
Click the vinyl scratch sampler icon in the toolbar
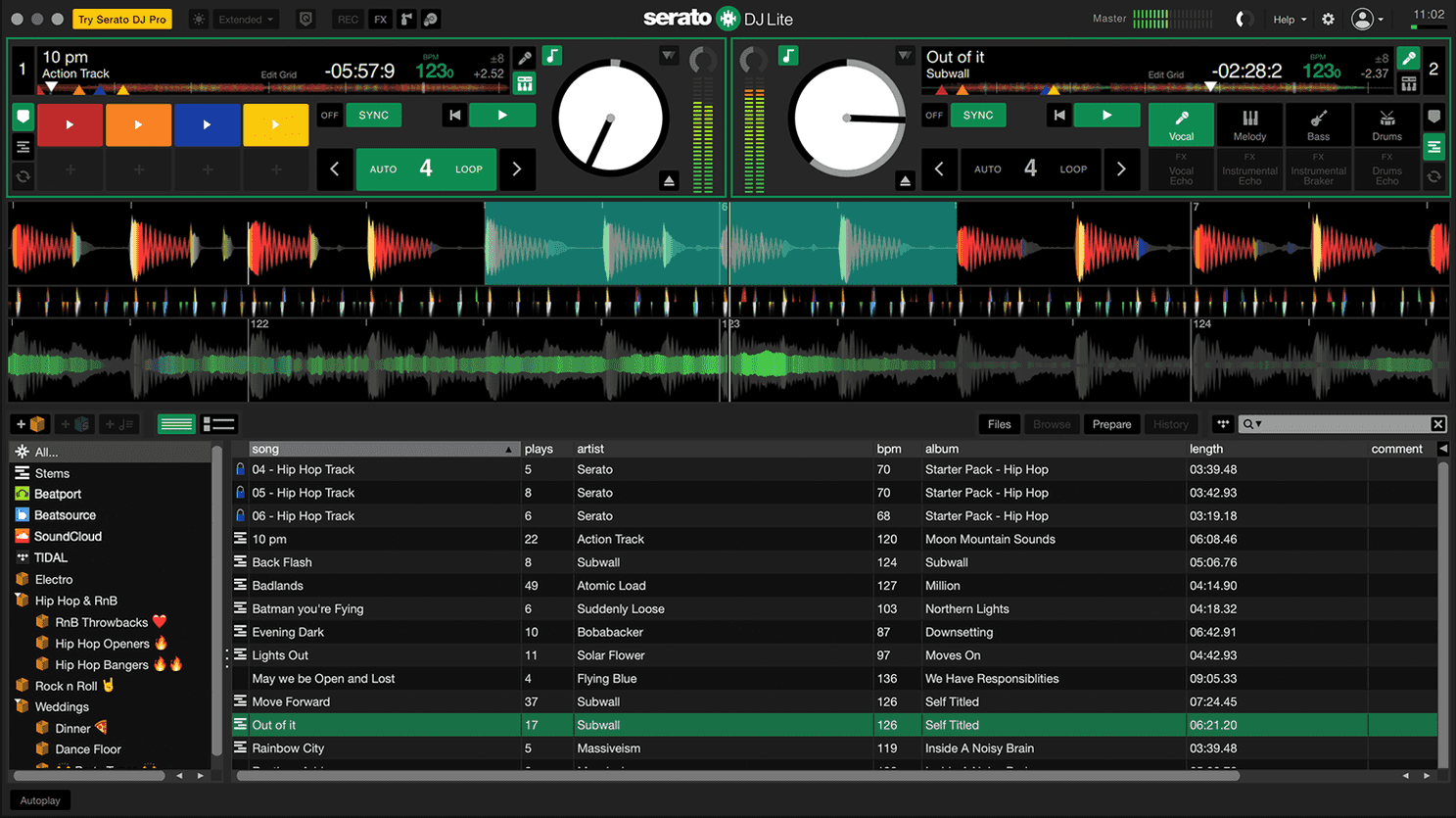[431, 19]
